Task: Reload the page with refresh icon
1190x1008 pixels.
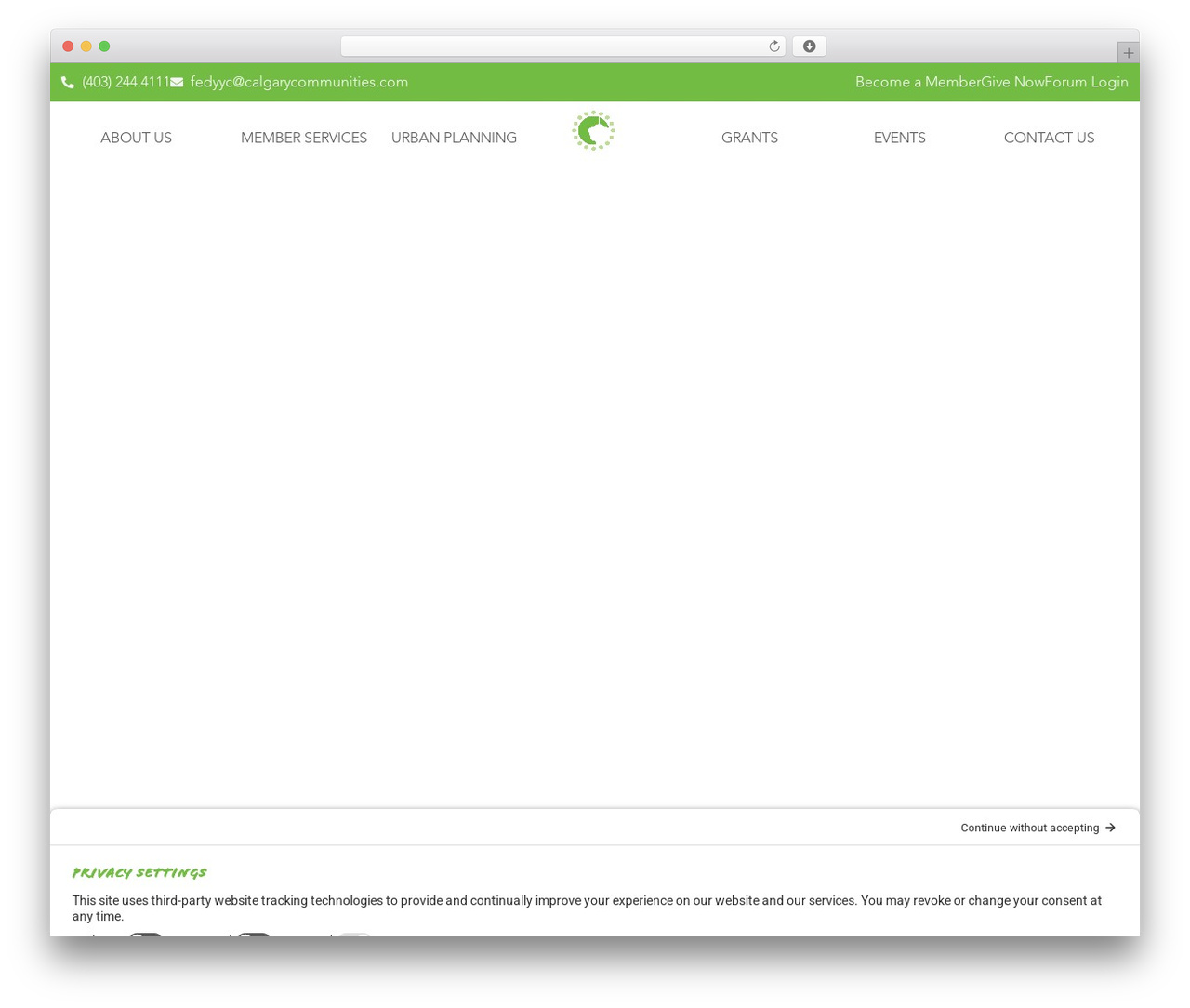Action: (773, 46)
